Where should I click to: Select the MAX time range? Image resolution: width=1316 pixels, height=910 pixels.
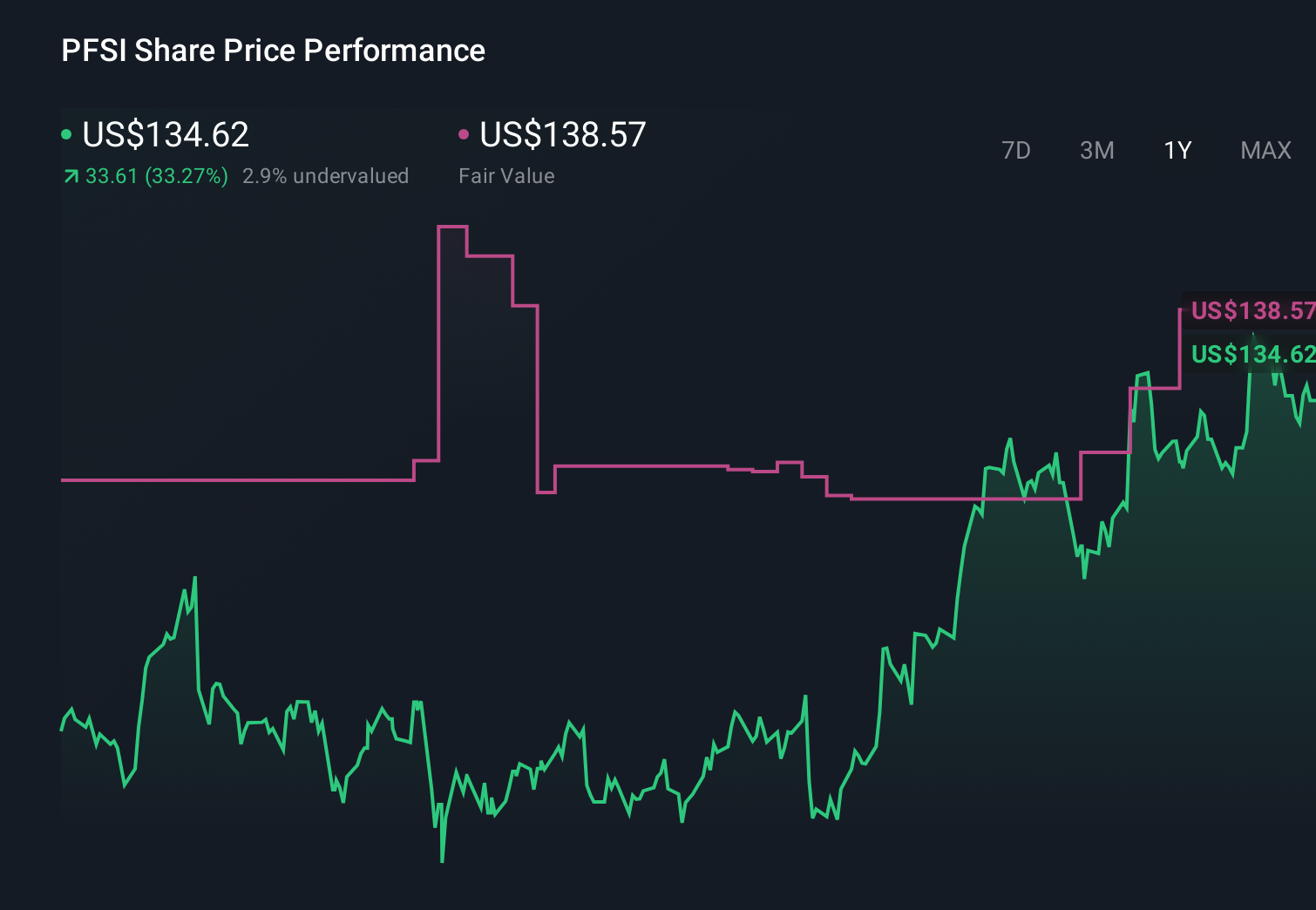[x=1265, y=150]
